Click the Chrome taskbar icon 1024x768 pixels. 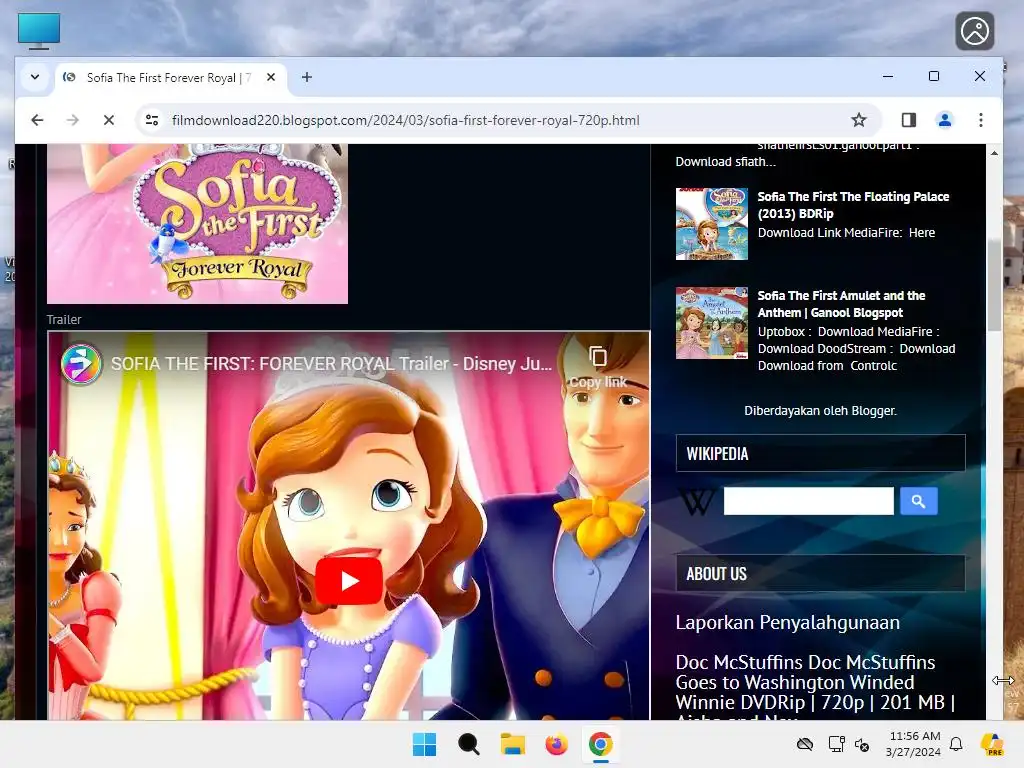[600, 744]
